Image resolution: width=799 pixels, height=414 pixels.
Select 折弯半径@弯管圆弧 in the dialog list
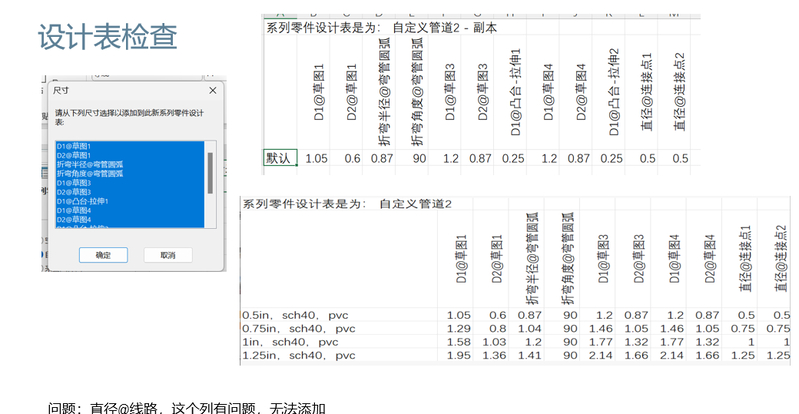84,165
